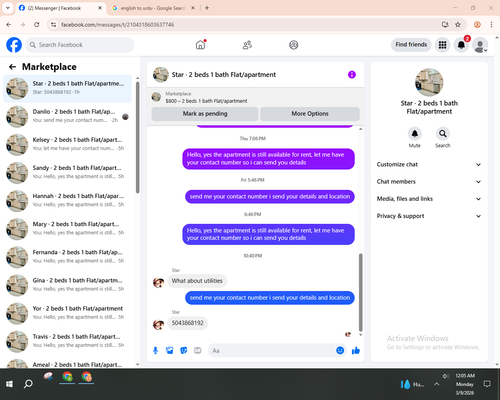Expand Media, files and links section
This screenshot has width=500, height=400.
pos(429,199)
